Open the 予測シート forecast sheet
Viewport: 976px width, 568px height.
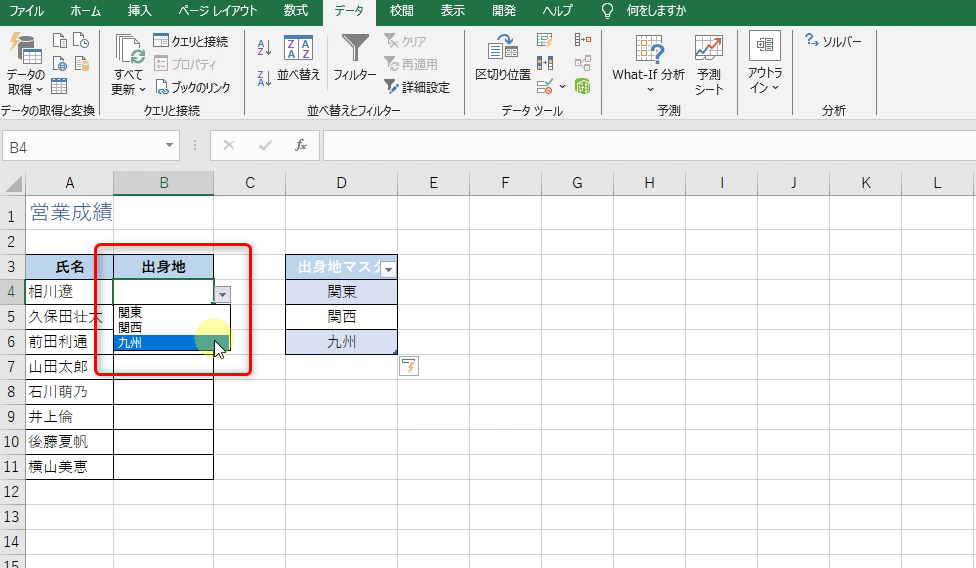(709, 64)
